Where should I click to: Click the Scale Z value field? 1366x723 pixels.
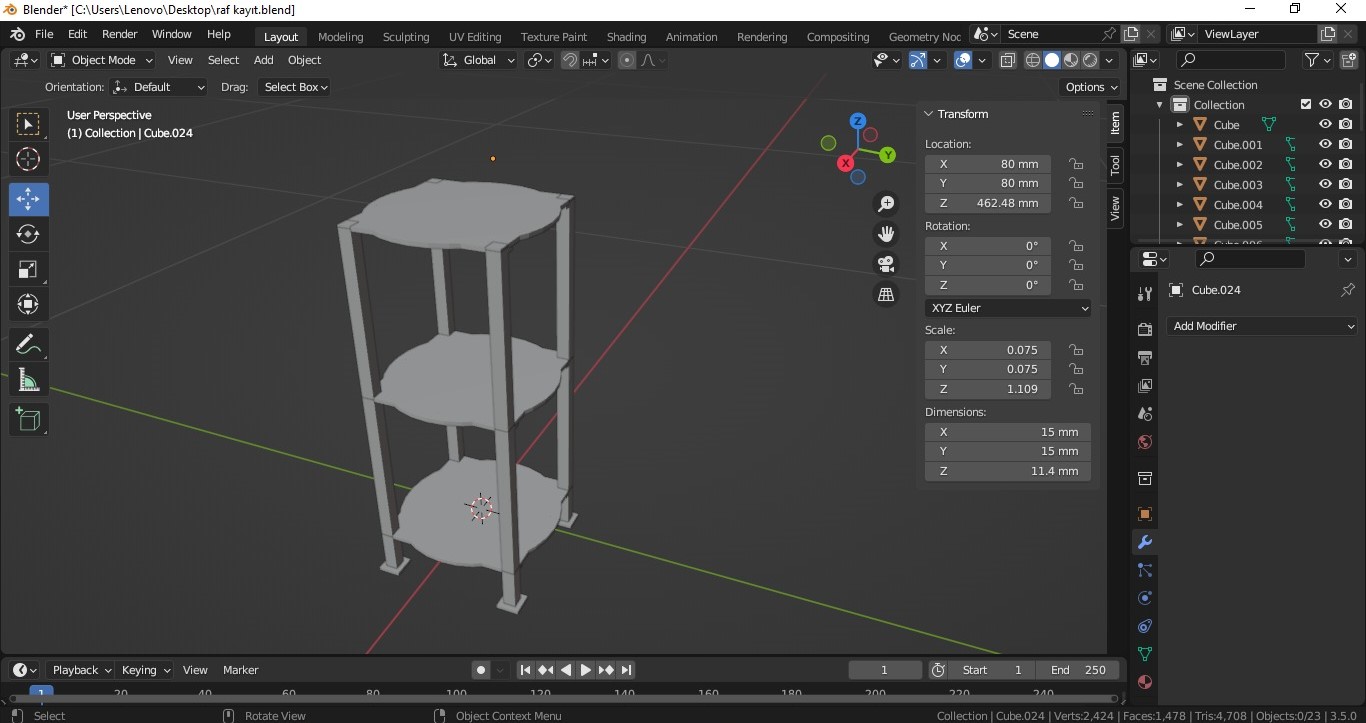coord(988,389)
